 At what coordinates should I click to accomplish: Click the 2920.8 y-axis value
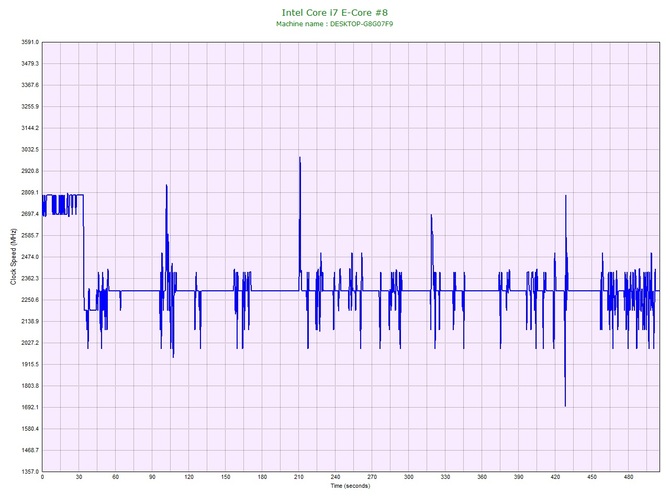point(30,171)
